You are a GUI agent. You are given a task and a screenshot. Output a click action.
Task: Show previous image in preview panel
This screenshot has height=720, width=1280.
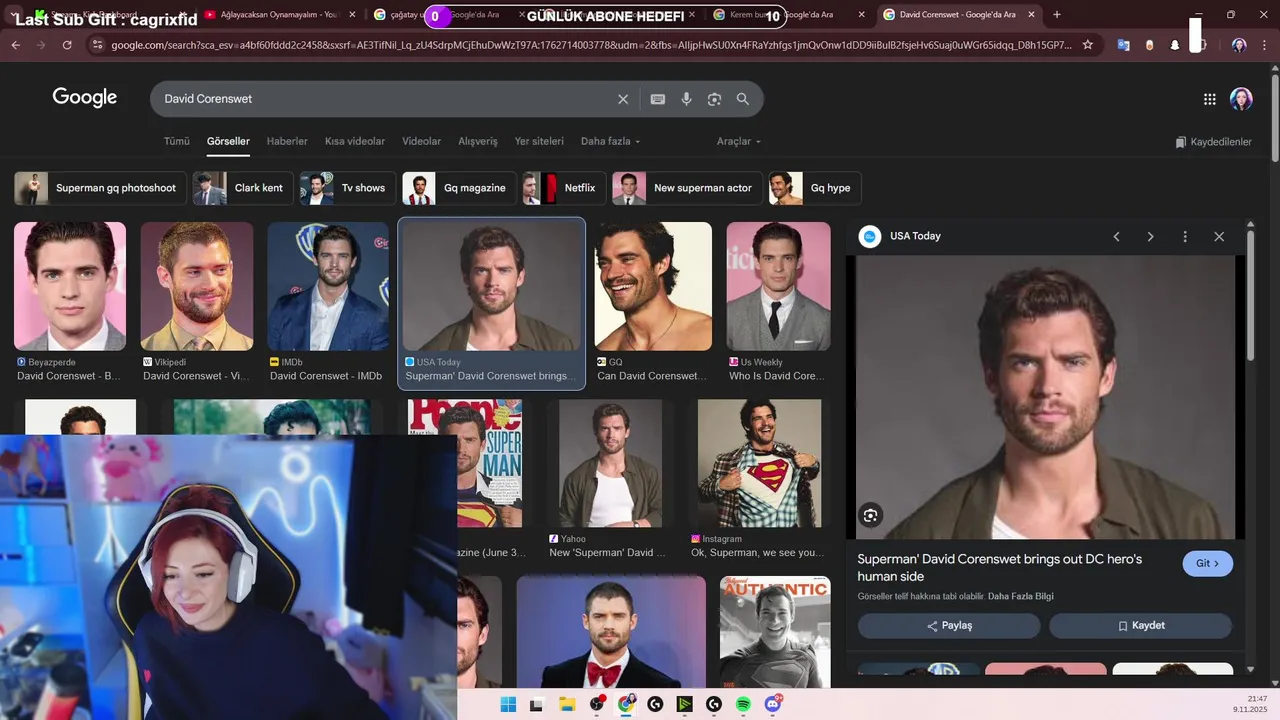pos(1116,237)
